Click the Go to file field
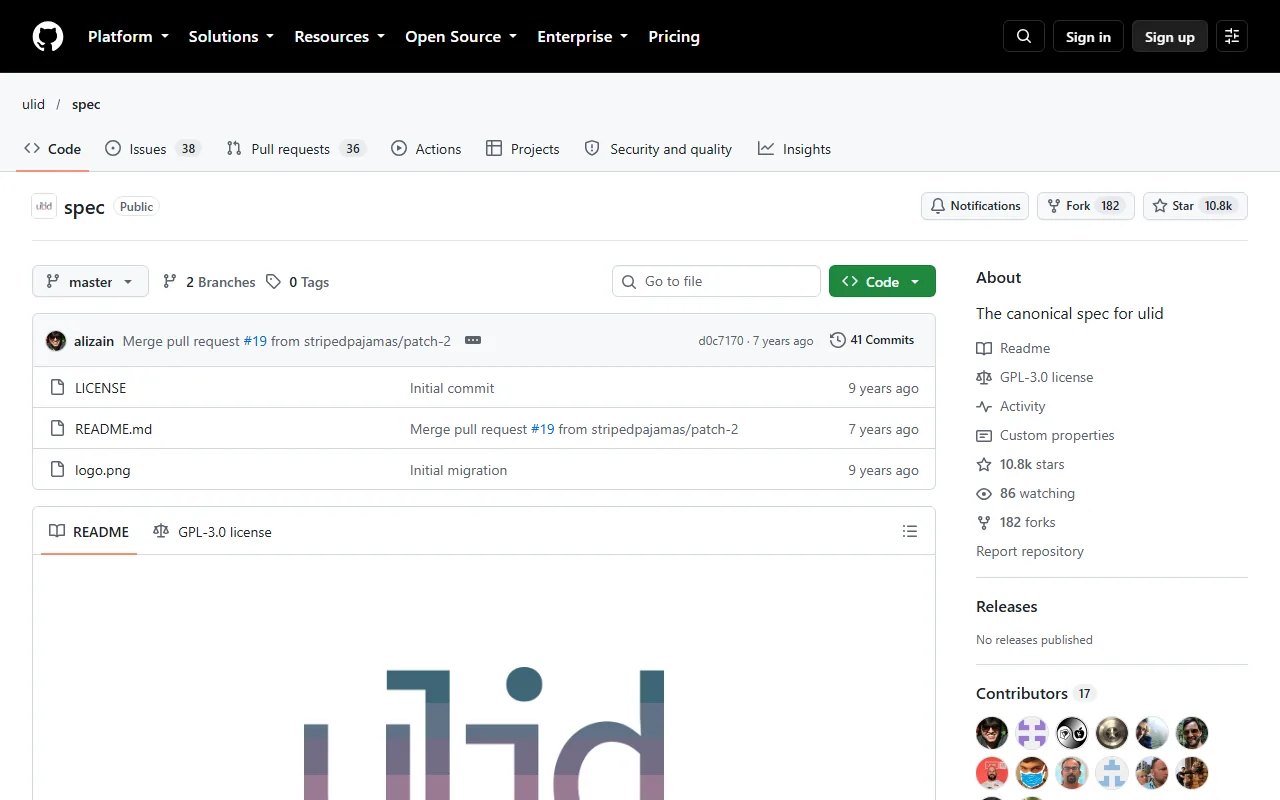1280x800 pixels. (x=716, y=281)
